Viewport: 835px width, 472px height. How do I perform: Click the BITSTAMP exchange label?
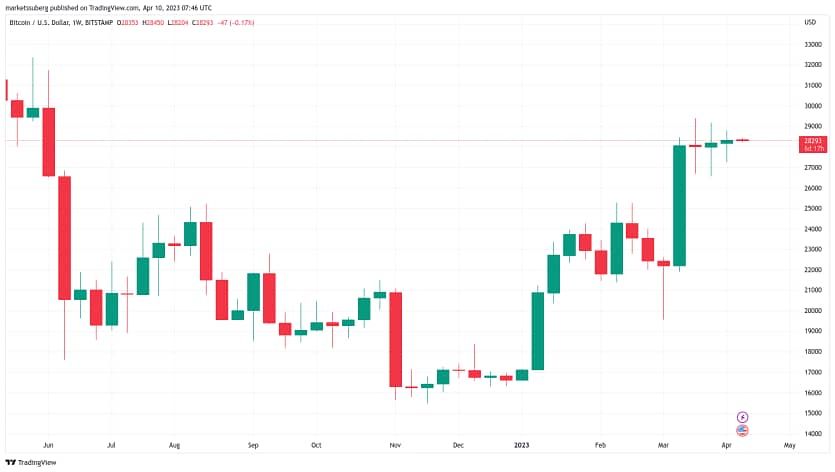99,23
